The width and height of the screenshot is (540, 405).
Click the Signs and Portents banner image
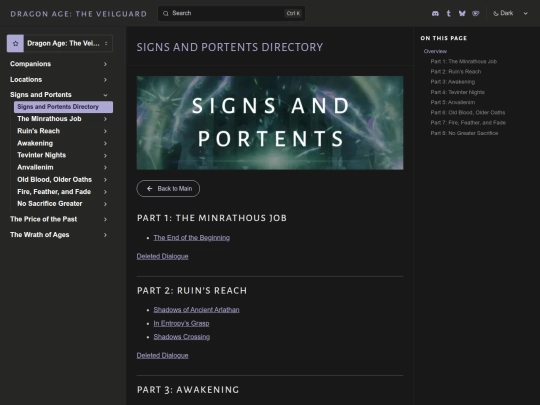pyautogui.click(x=270, y=123)
